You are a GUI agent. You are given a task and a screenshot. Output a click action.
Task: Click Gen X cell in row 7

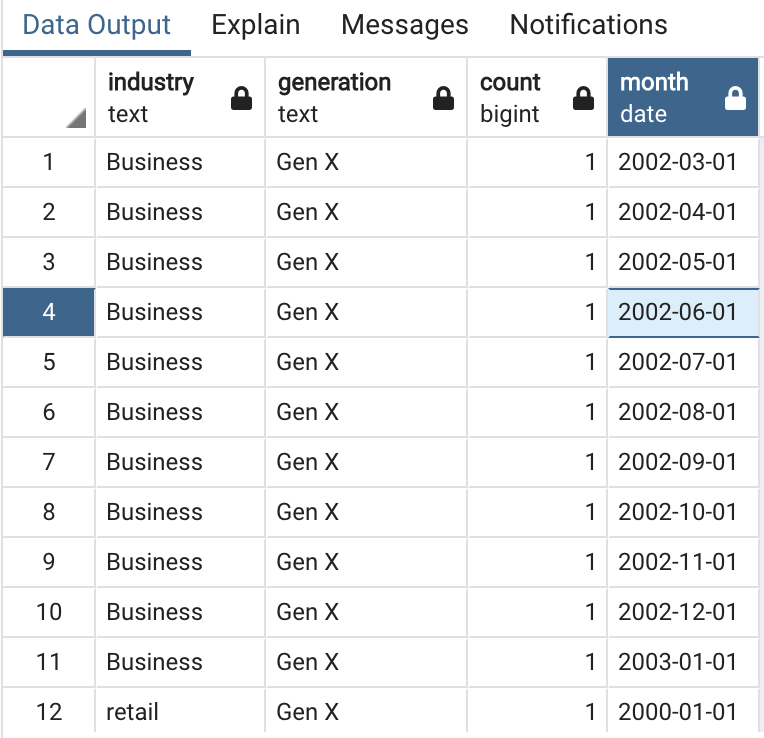[366, 462]
